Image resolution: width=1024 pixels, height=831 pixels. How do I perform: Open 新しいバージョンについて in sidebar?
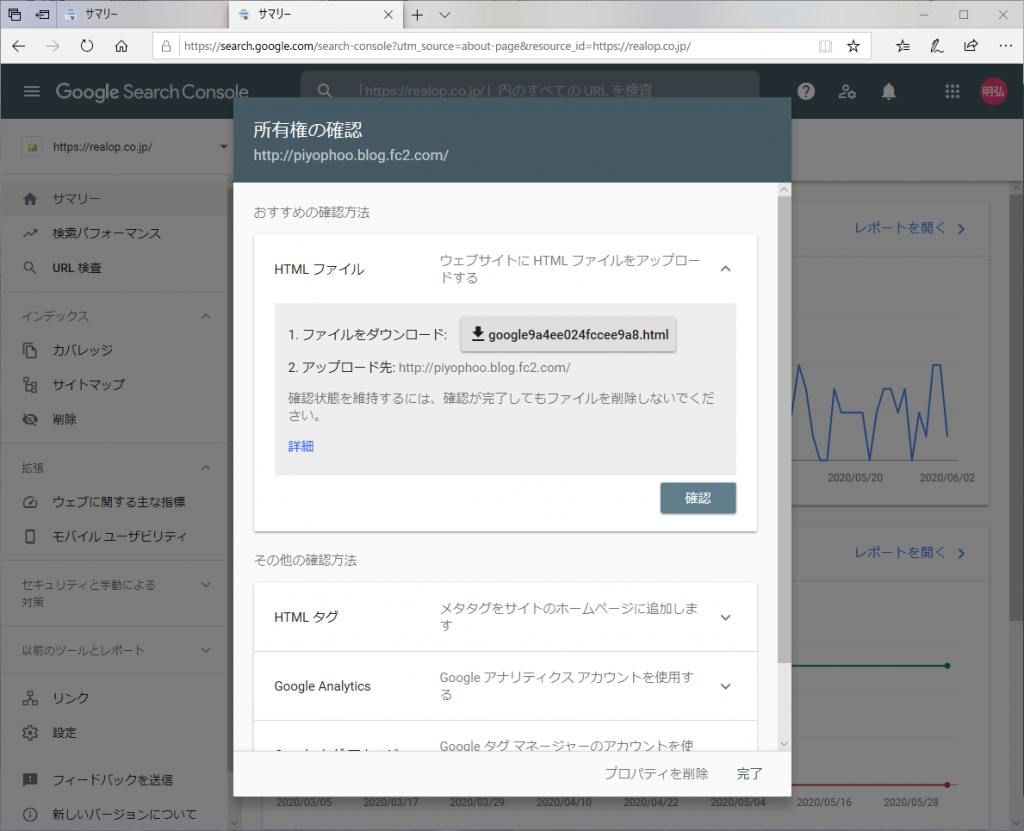[115, 814]
